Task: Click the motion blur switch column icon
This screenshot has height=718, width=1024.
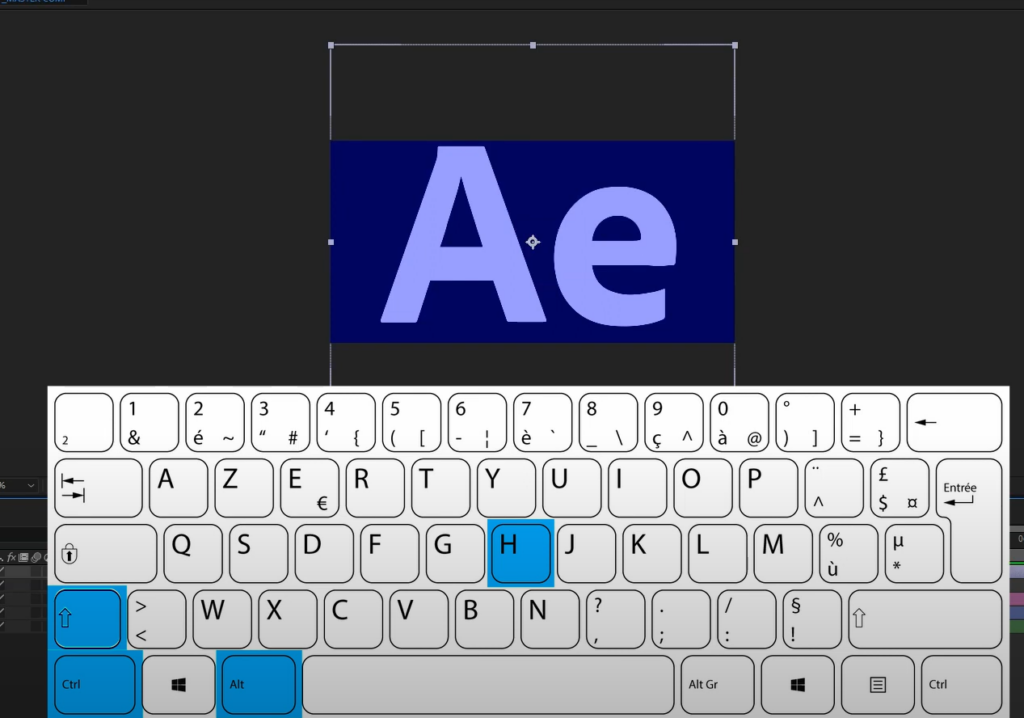Action: tap(36, 557)
